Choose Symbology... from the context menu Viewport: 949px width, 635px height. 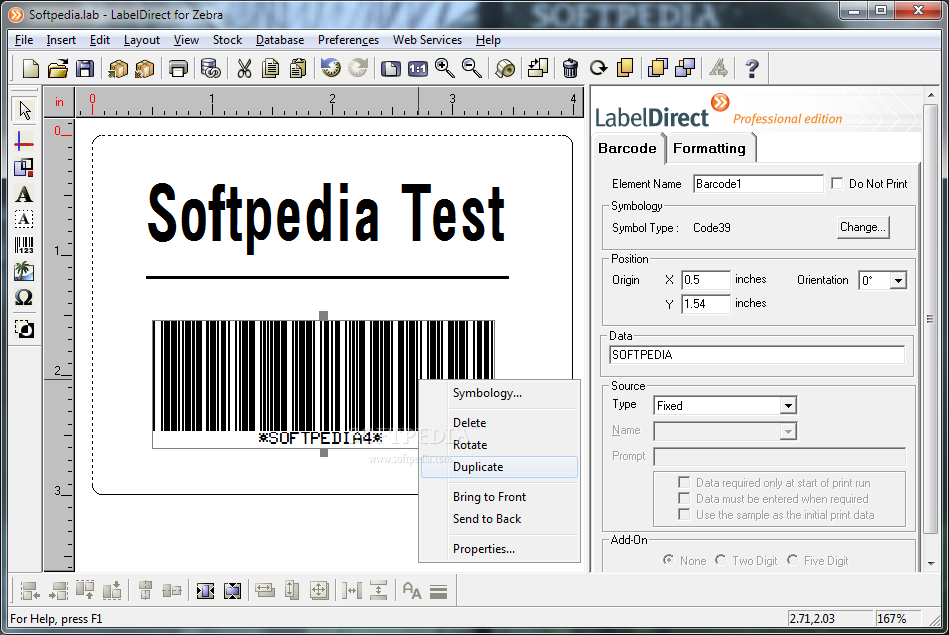pyautogui.click(x=499, y=393)
